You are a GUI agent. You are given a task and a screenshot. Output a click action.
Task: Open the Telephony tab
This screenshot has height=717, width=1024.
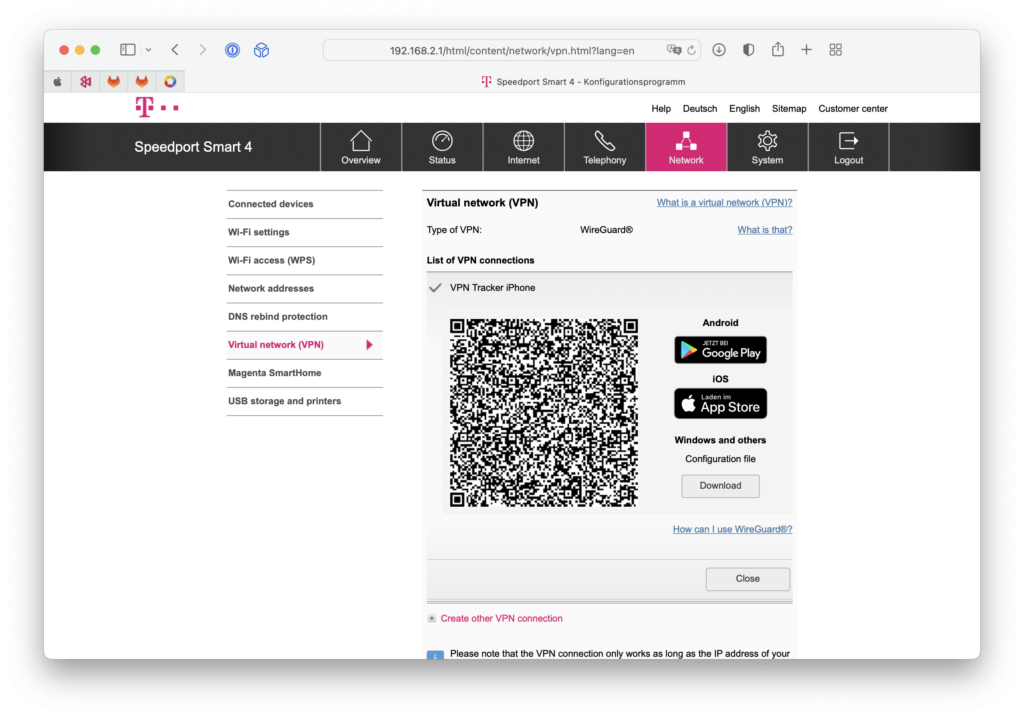click(605, 147)
